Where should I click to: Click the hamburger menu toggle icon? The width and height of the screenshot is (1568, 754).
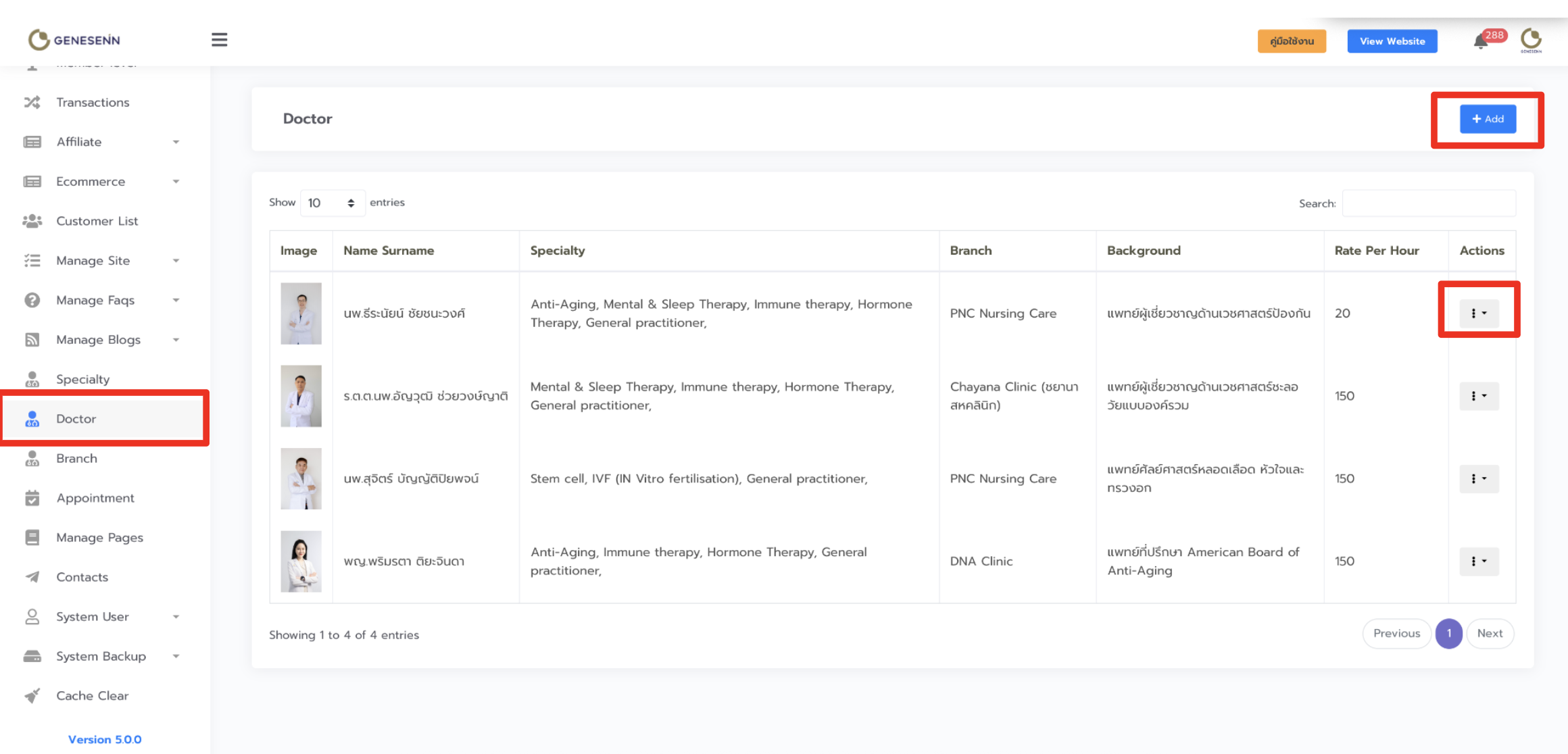click(219, 40)
